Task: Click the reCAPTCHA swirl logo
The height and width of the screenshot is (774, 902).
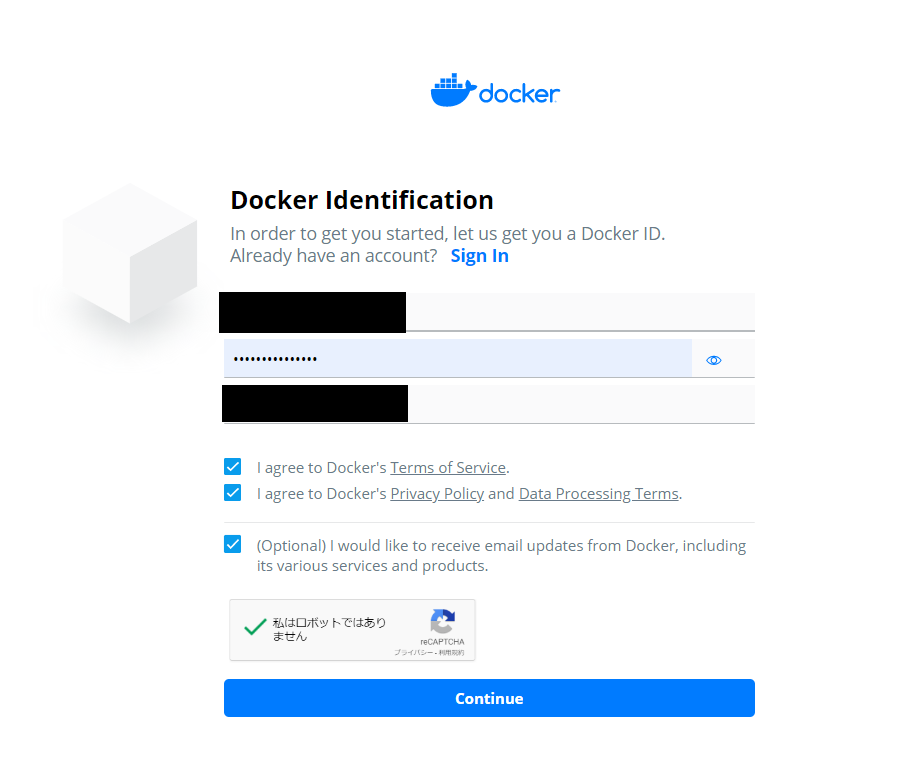Action: coord(442,622)
